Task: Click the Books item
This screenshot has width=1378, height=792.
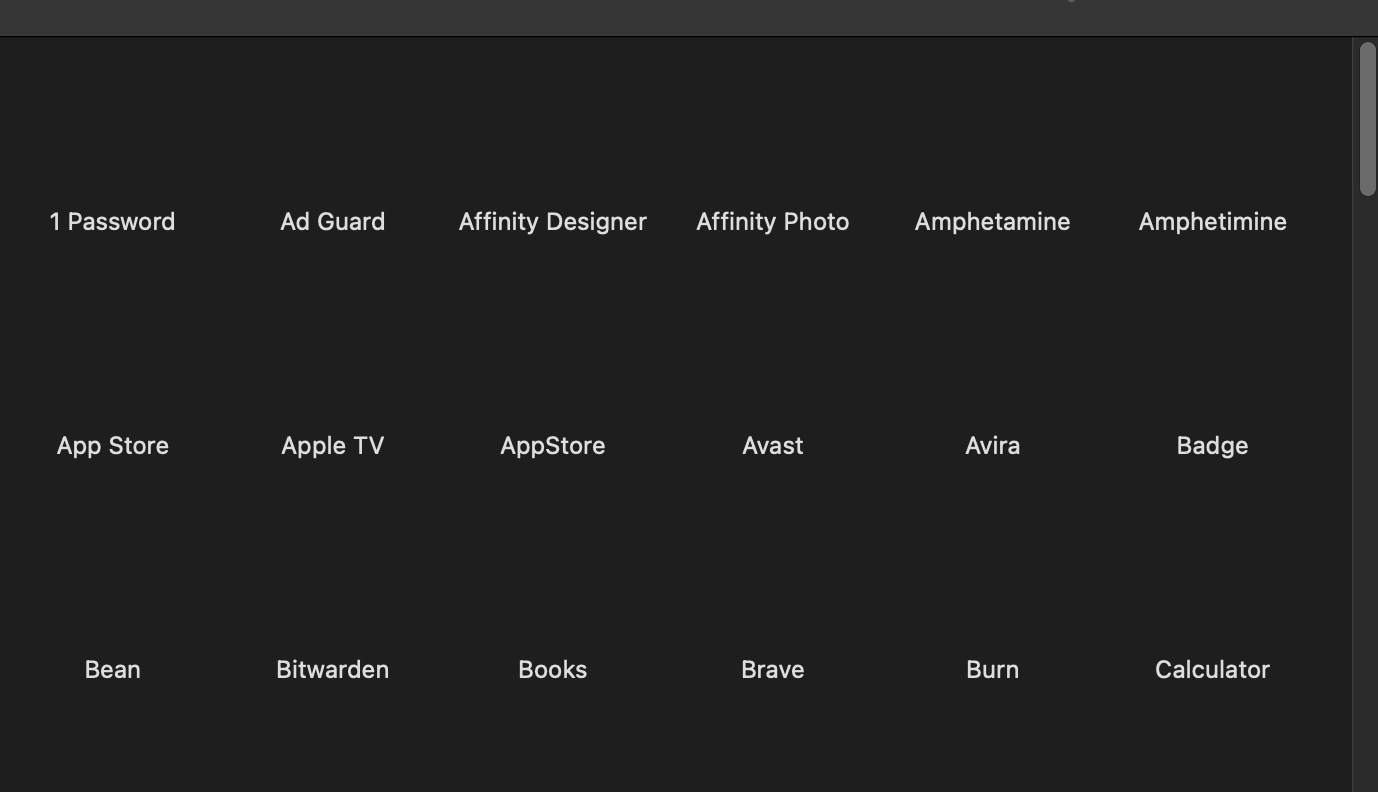Action: tap(552, 669)
